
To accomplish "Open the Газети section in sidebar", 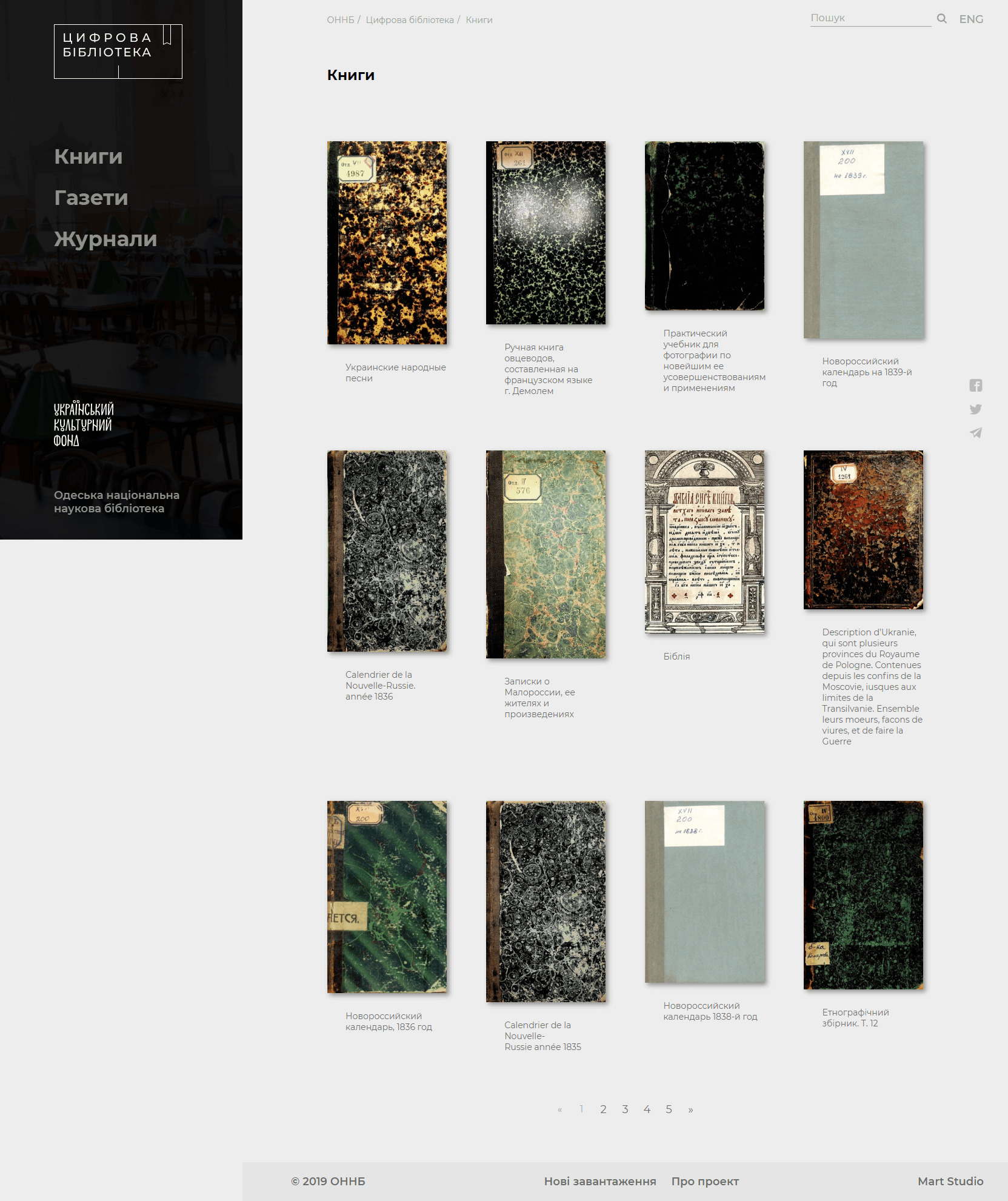I will click(91, 198).
